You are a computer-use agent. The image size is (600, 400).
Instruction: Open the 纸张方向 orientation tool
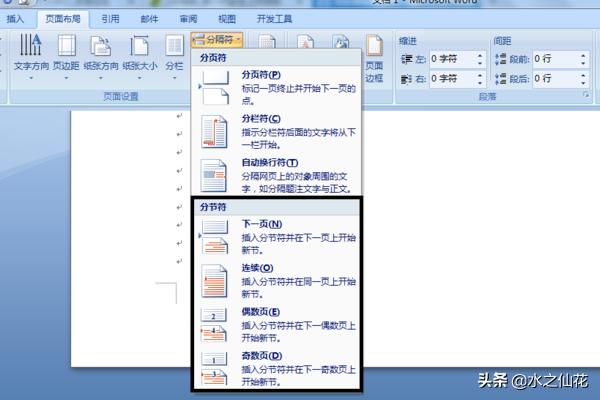click(x=101, y=56)
